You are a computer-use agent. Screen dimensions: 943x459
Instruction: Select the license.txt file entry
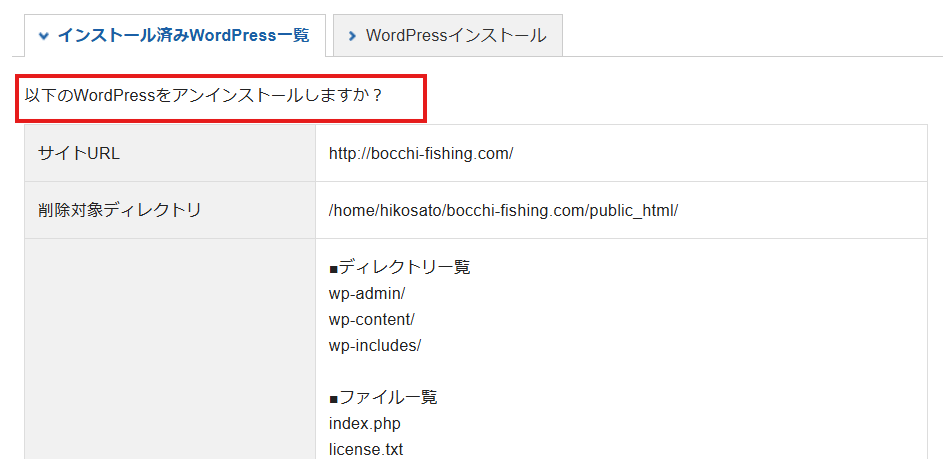tap(365, 449)
